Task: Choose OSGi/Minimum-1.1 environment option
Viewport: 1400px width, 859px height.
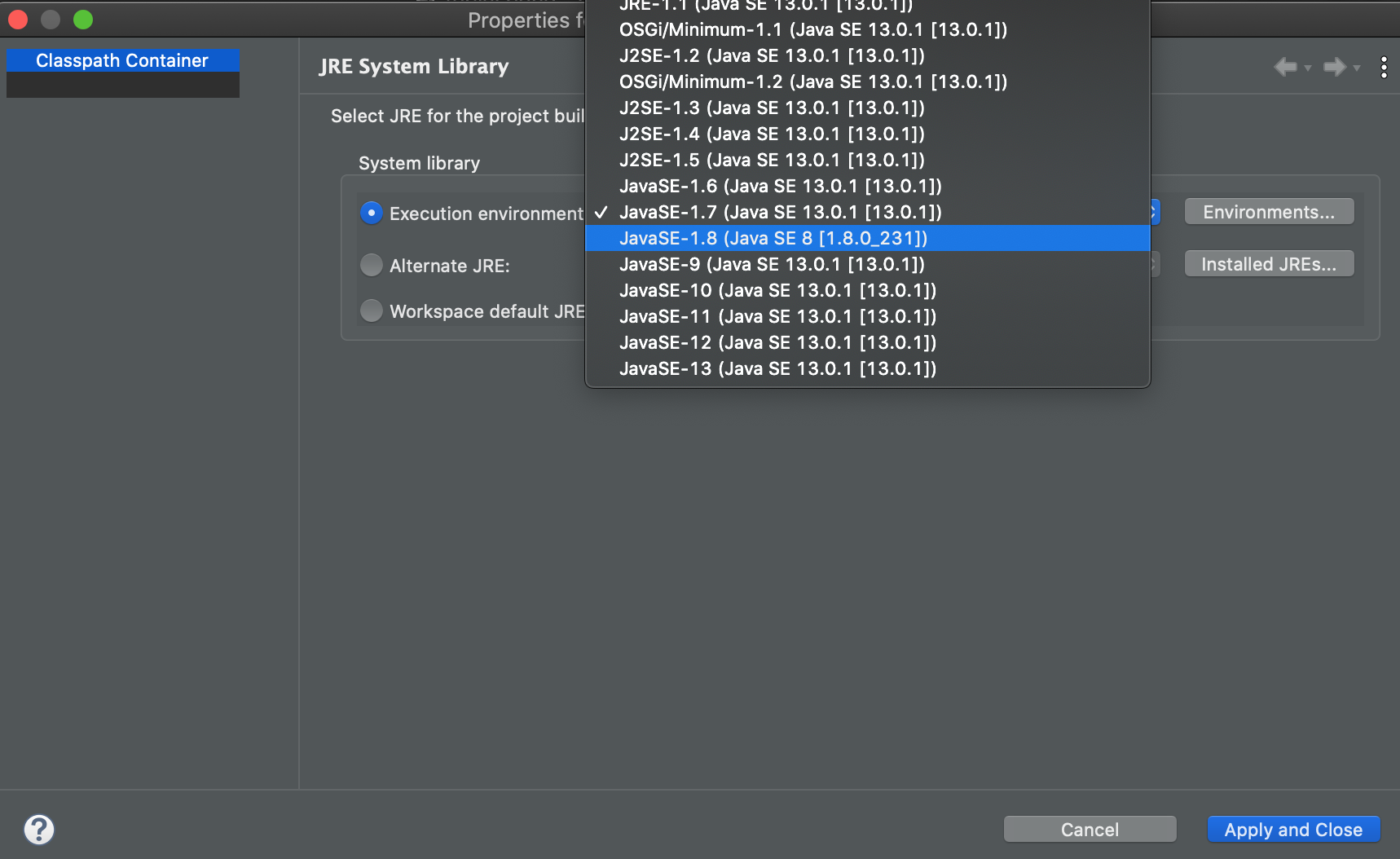Action: [868, 29]
